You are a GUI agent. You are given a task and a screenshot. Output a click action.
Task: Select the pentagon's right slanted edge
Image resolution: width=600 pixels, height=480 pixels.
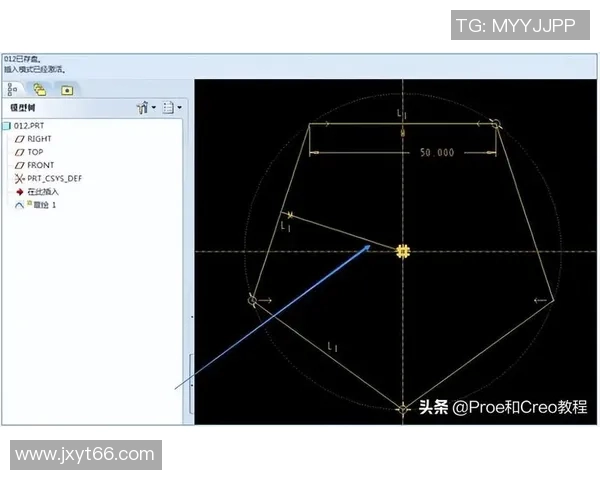[x=525, y=212]
